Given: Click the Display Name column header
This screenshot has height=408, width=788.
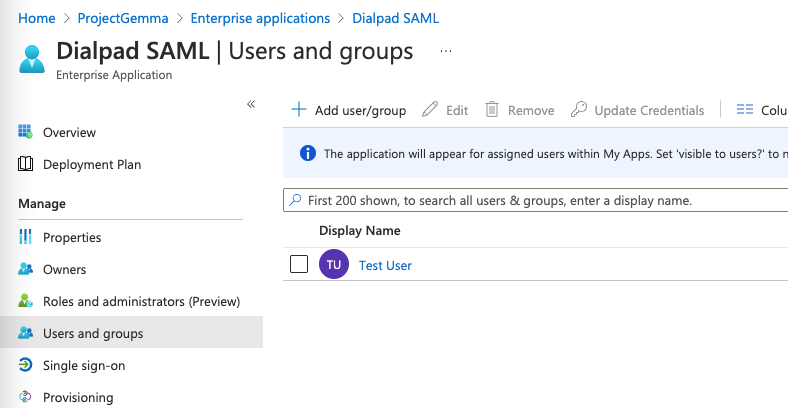Looking at the screenshot, I should (360, 231).
